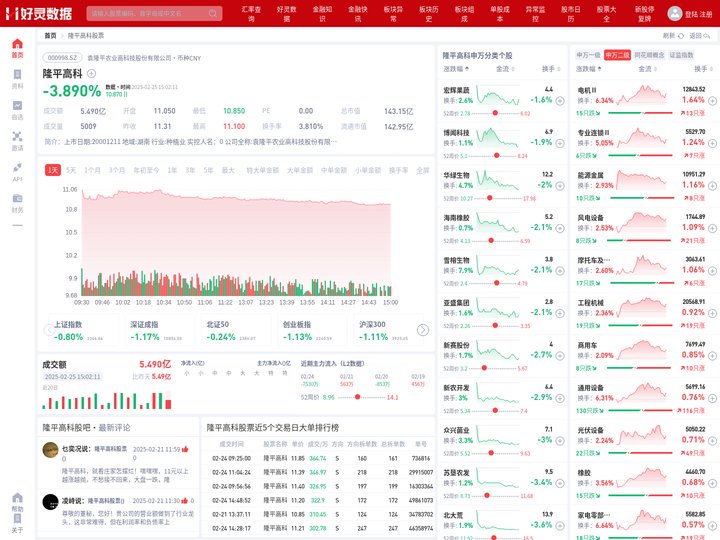The height and width of the screenshot is (540, 720).
Task: Click 电机II rise-fall ratio bar
Action: click(640, 113)
